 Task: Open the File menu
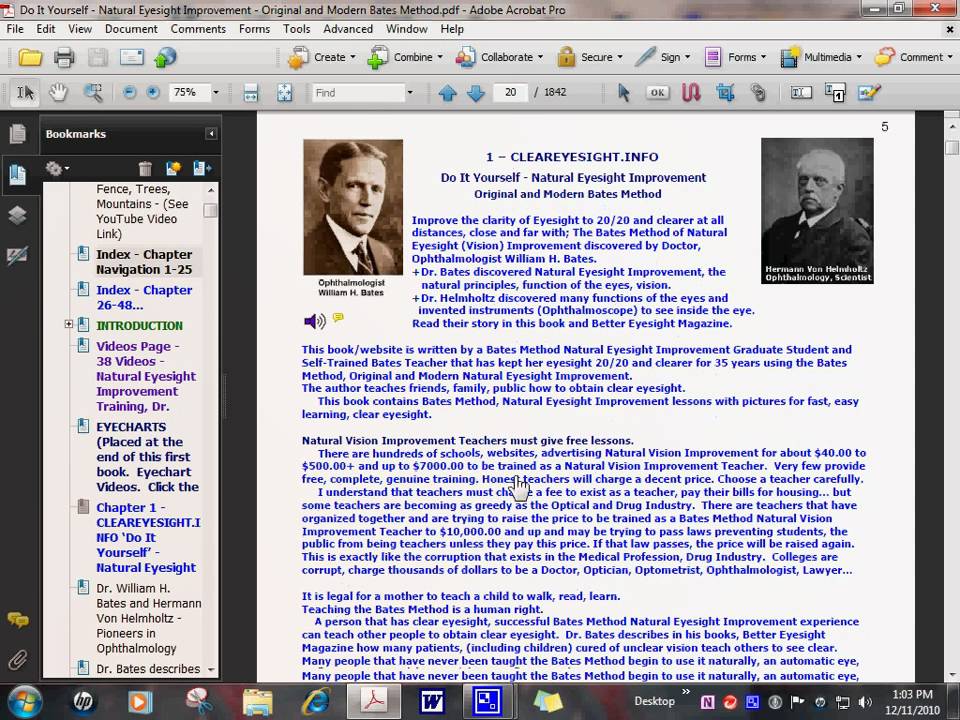pyautogui.click(x=15, y=29)
